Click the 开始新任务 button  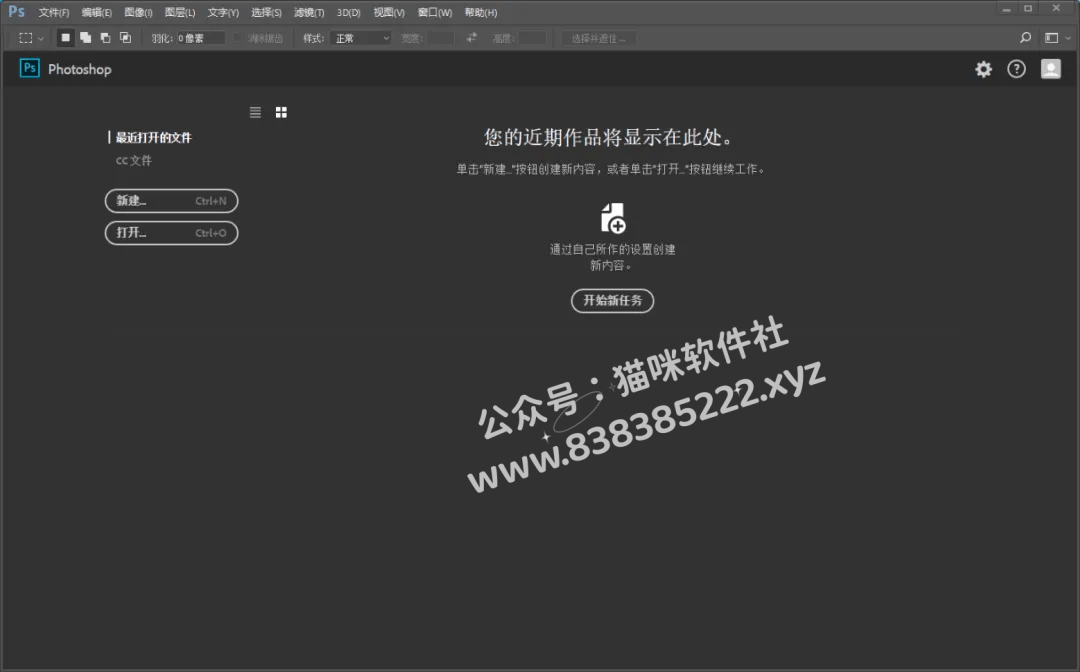tap(612, 300)
